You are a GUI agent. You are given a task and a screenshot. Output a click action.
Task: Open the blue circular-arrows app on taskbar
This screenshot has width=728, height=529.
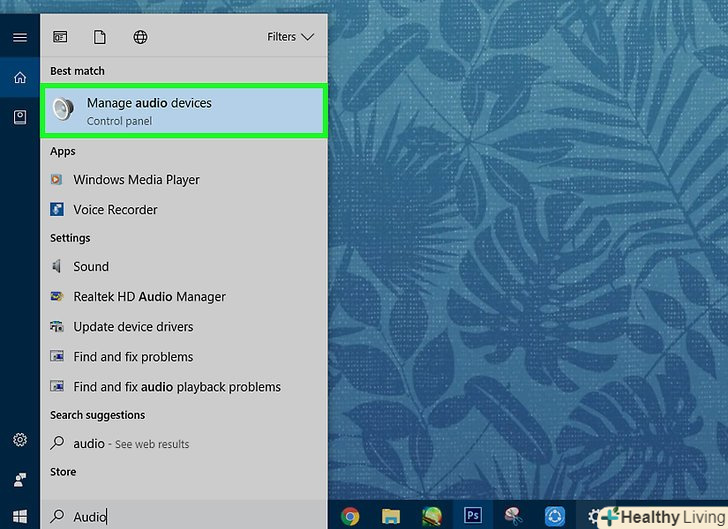tap(554, 516)
